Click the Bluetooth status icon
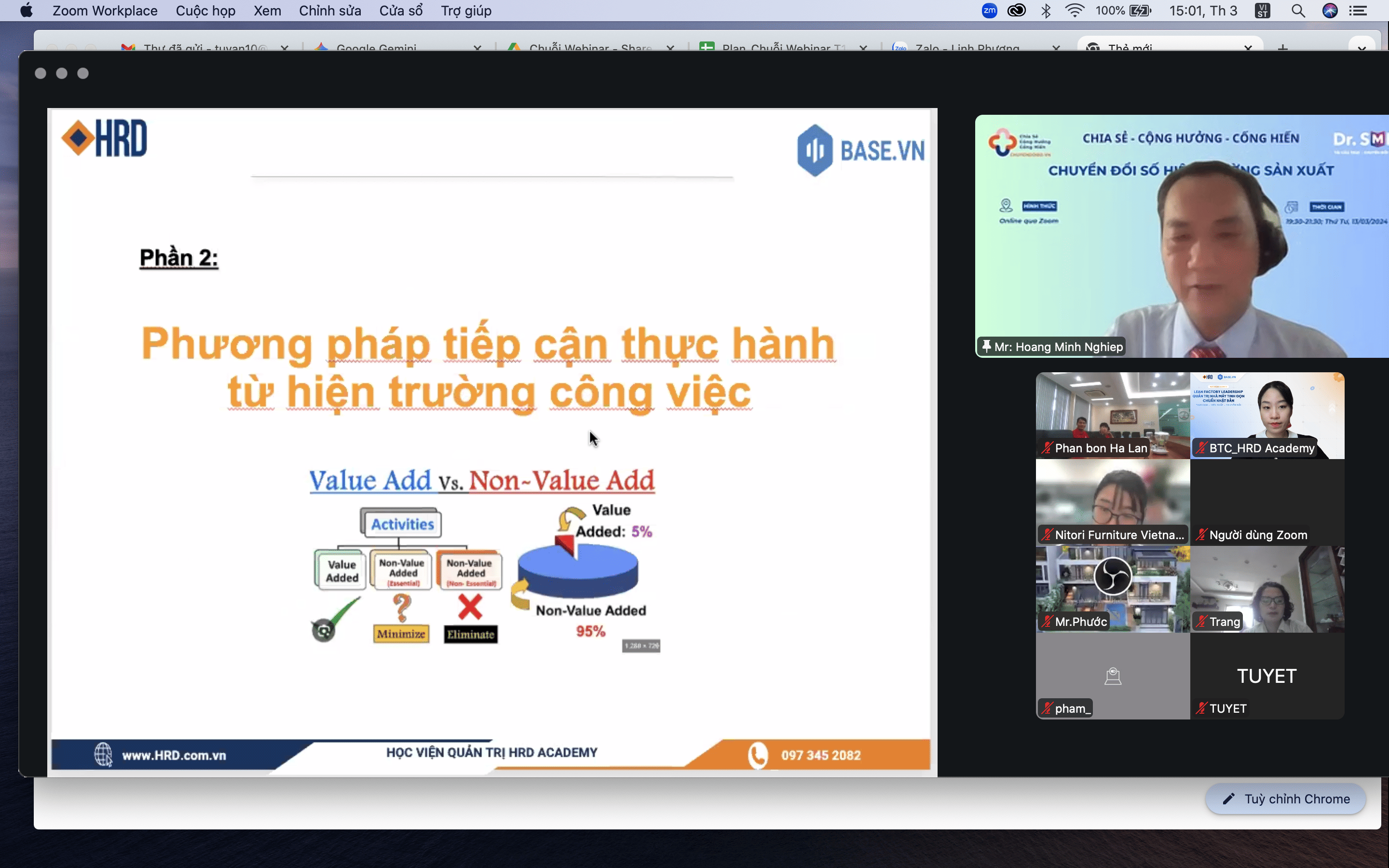The width and height of the screenshot is (1389, 868). coord(1046,10)
